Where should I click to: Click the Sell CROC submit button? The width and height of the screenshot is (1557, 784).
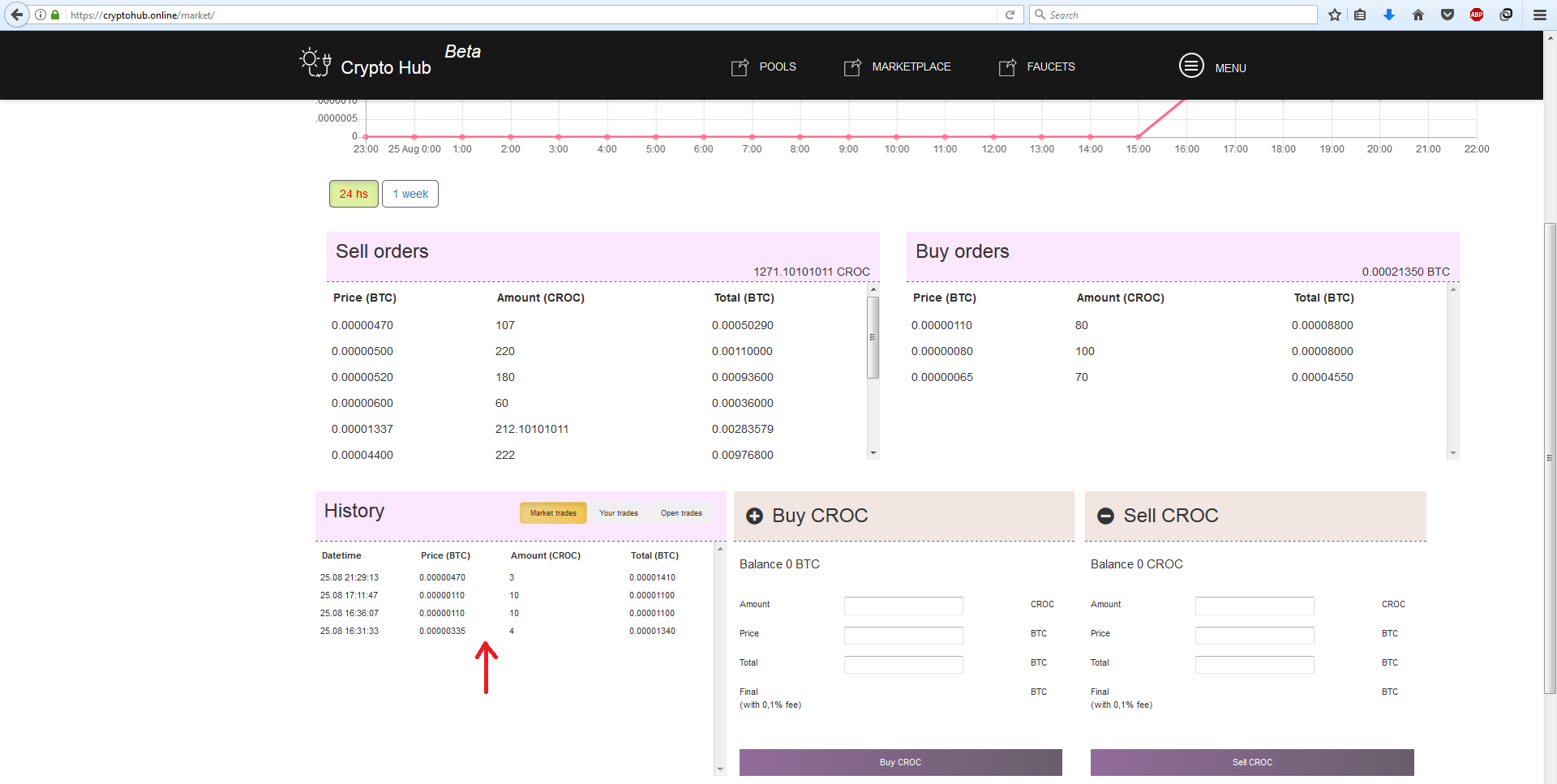1252,762
